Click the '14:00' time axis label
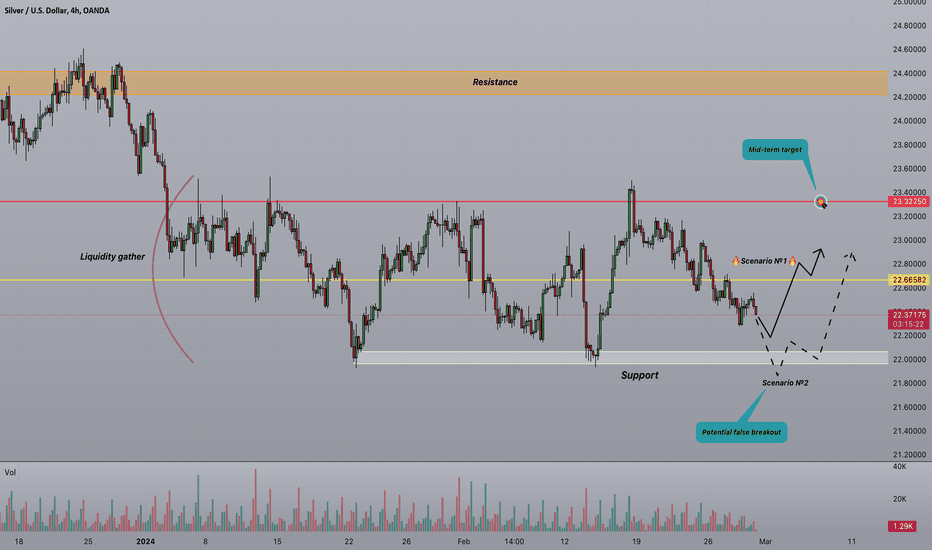The height and width of the screenshot is (550, 932). click(x=514, y=542)
